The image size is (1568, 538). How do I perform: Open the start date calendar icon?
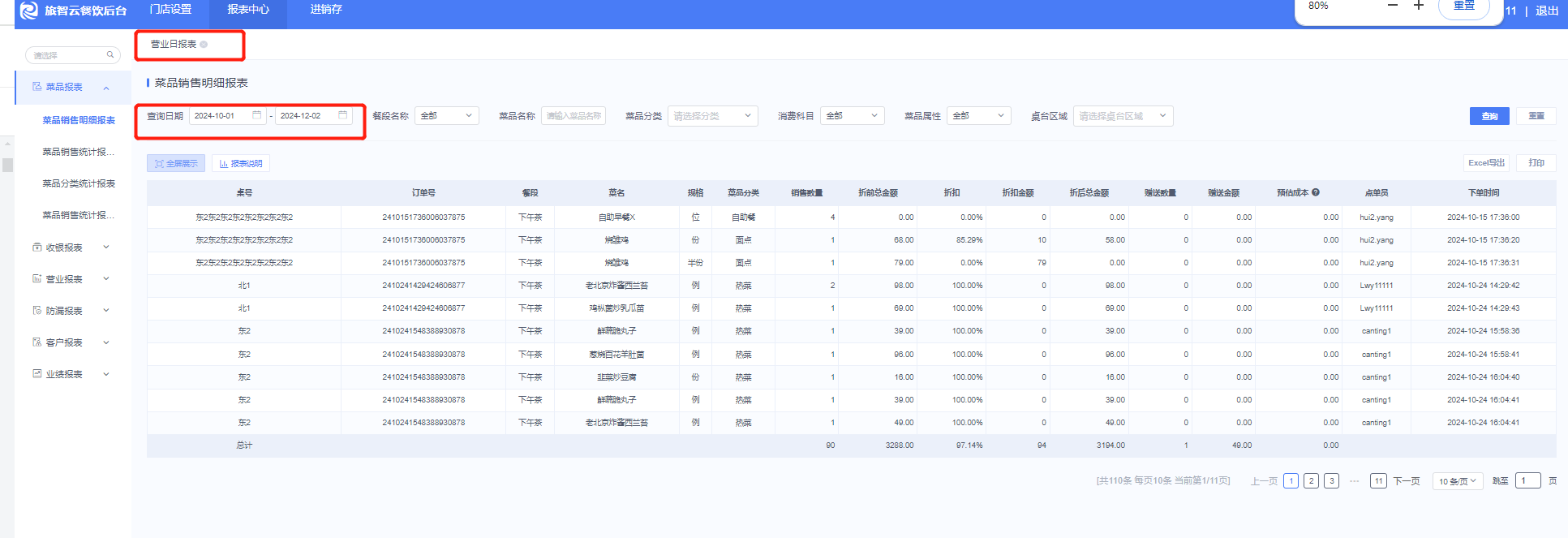pos(257,115)
